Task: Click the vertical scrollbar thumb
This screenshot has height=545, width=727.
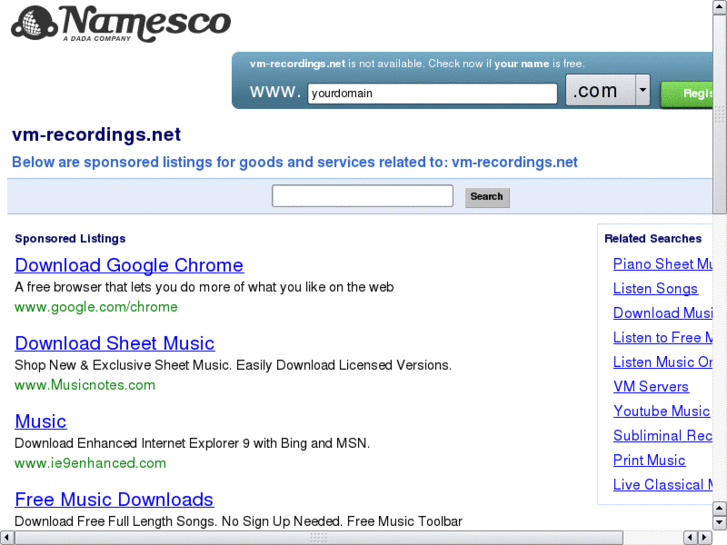Action: (x=720, y=114)
